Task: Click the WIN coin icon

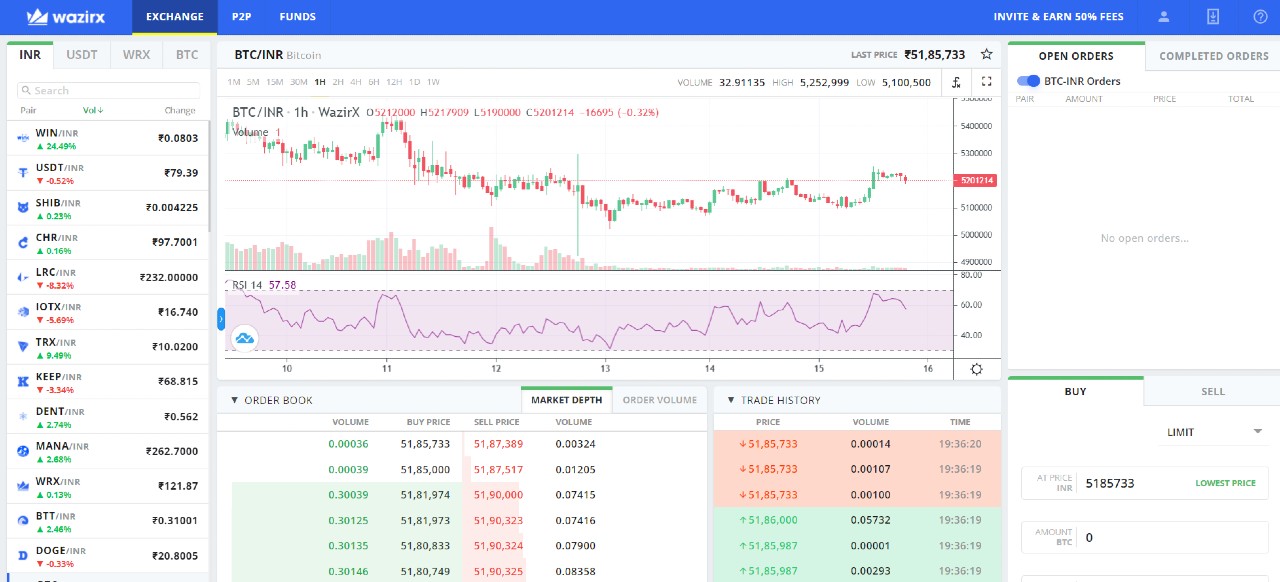Action: click(23, 138)
